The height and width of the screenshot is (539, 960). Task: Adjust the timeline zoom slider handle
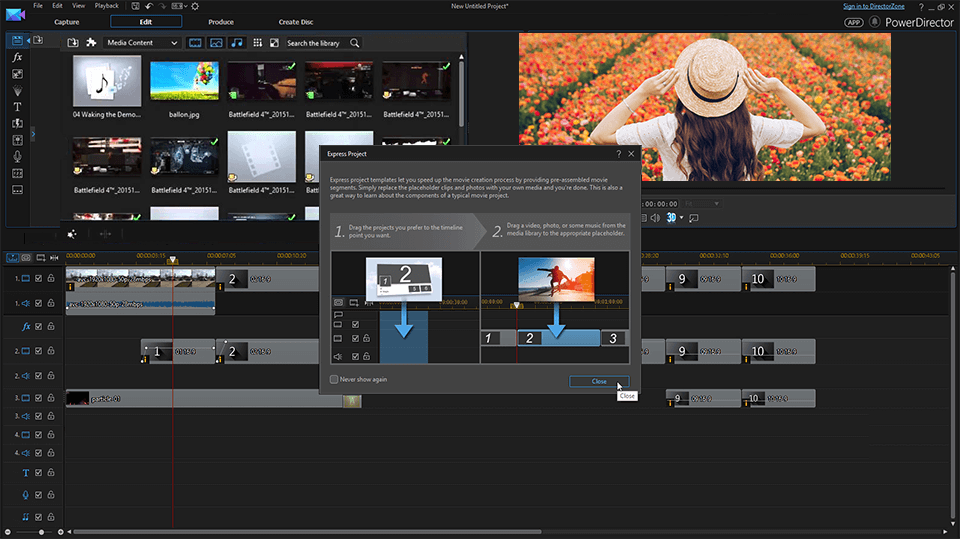pyautogui.click(x=41, y=532)
